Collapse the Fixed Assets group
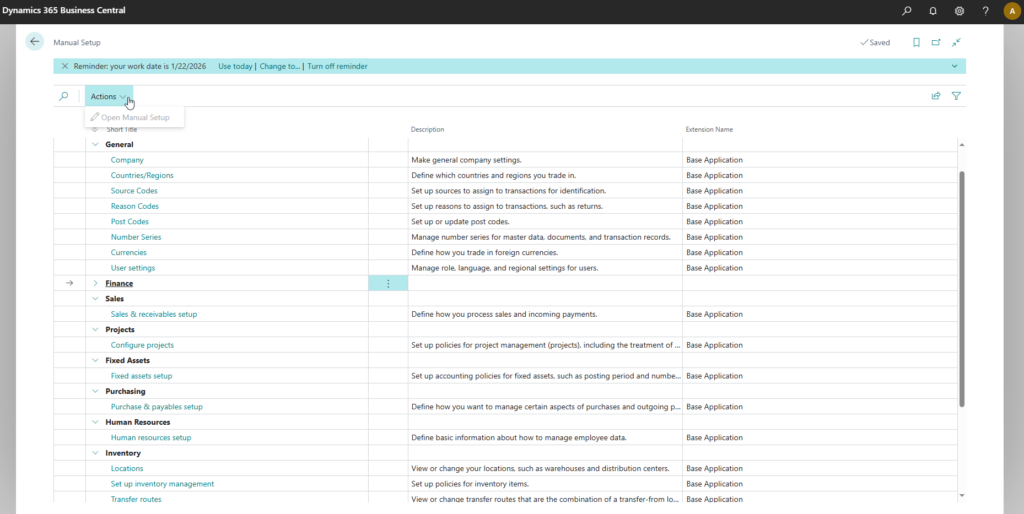This screenshot has width=1024, height=514. point(95,361)
